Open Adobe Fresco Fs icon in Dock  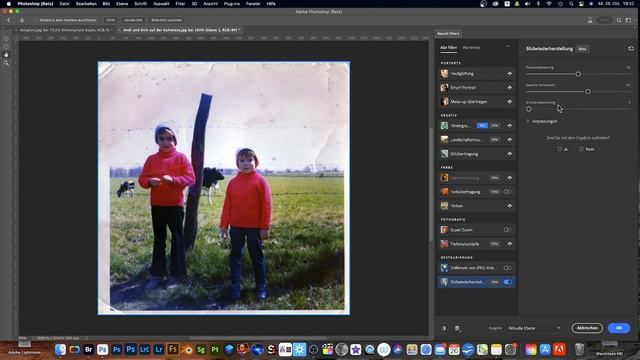pos(173,349)
